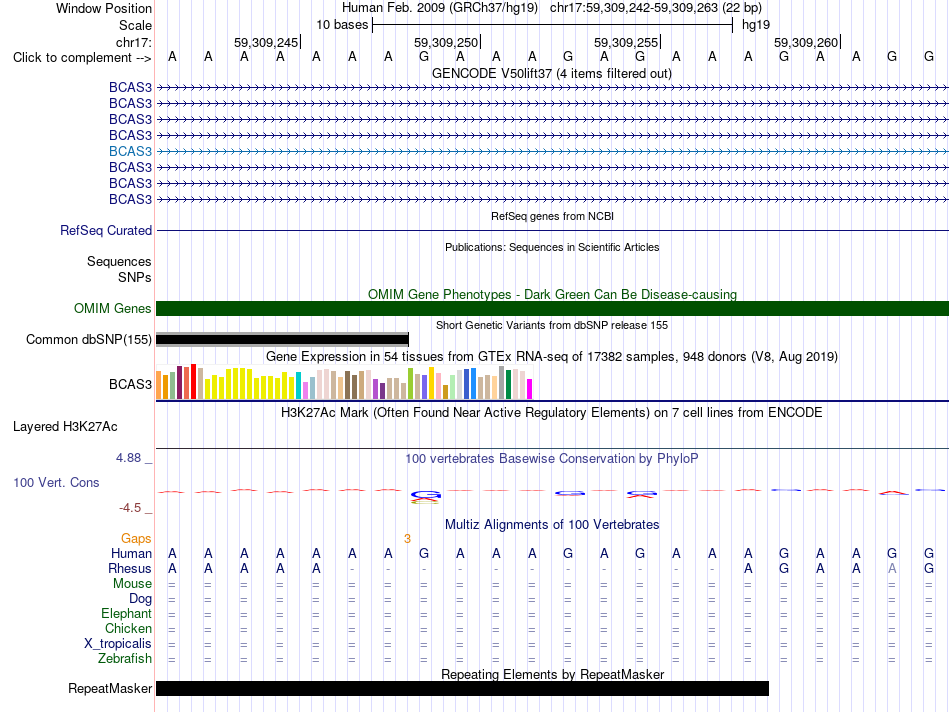
Task: Click the black RepeatMasker repeat element bar
Action: tap(462, 688)
